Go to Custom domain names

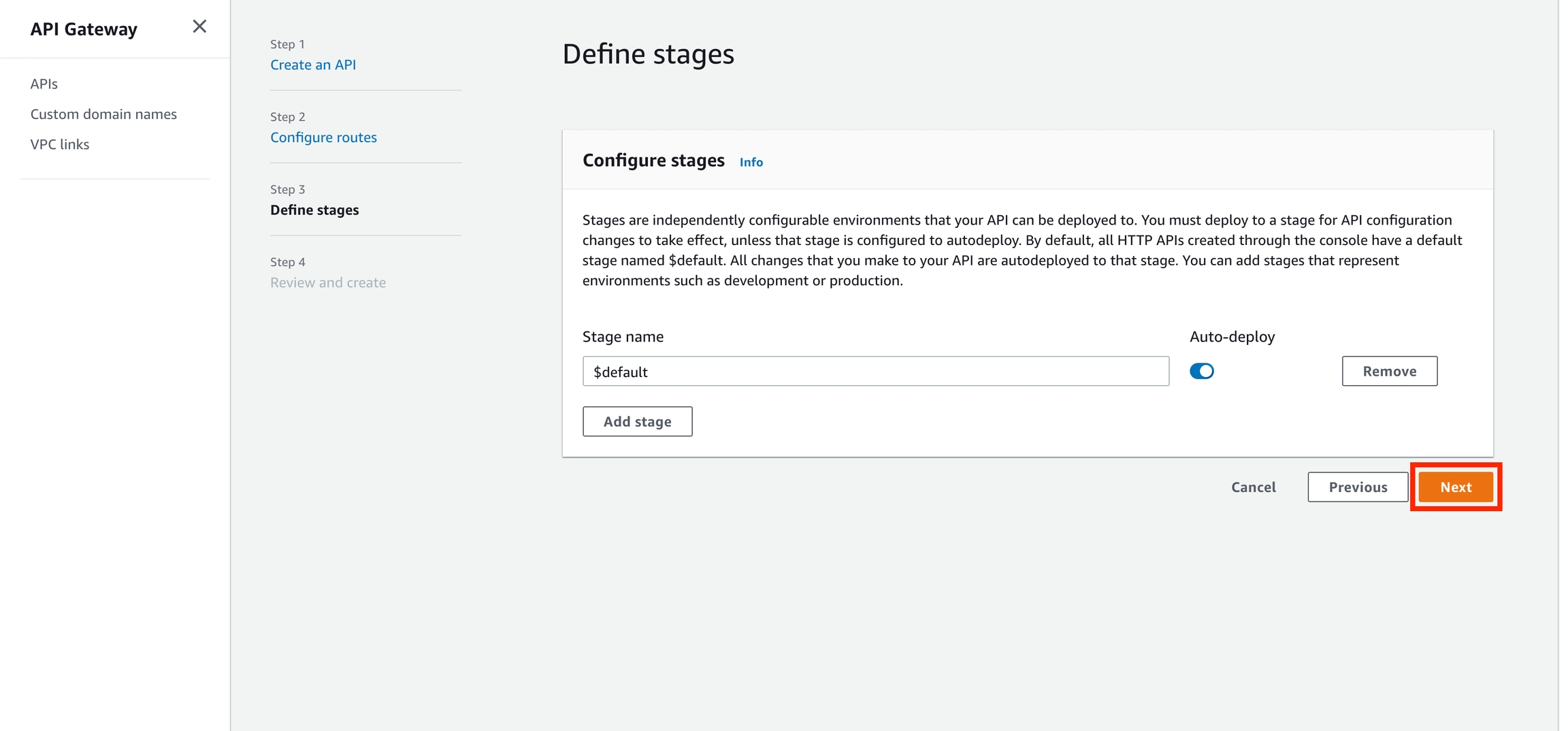coord(103,114)
